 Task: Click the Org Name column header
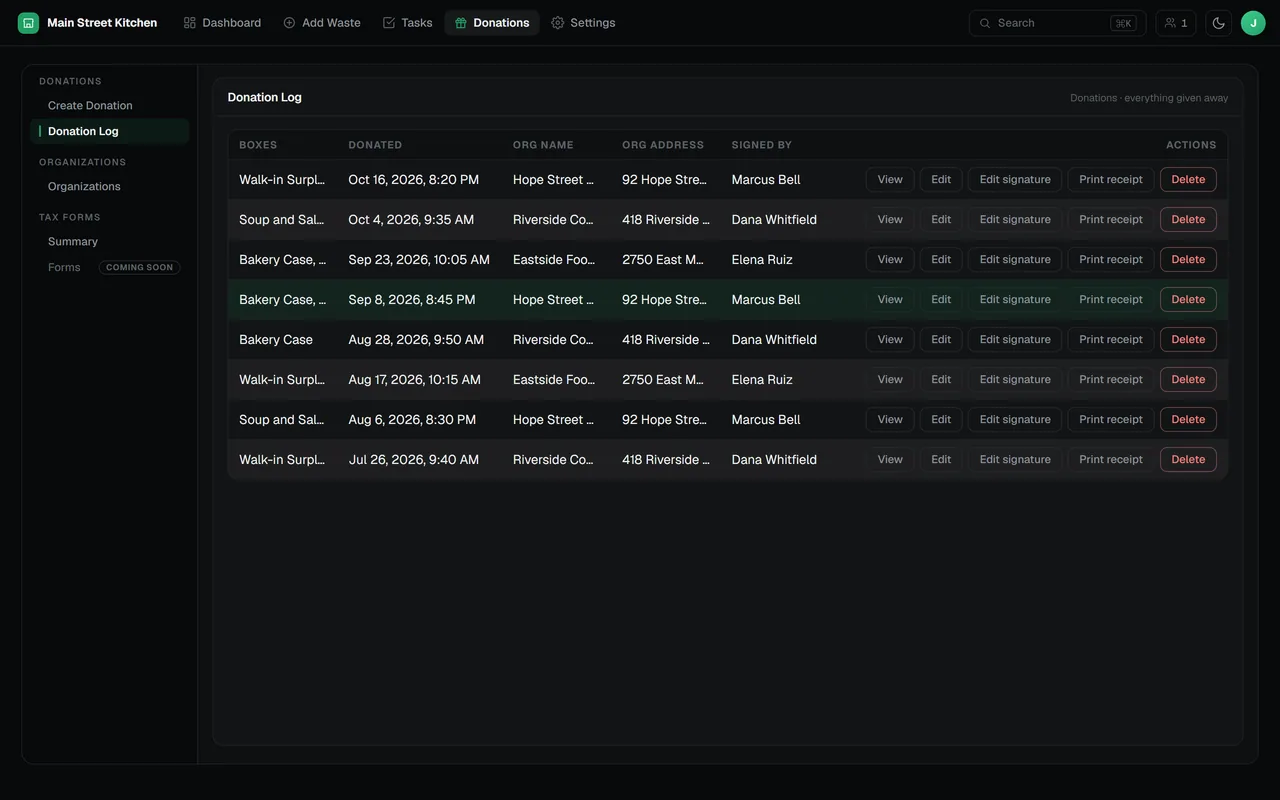543,145
